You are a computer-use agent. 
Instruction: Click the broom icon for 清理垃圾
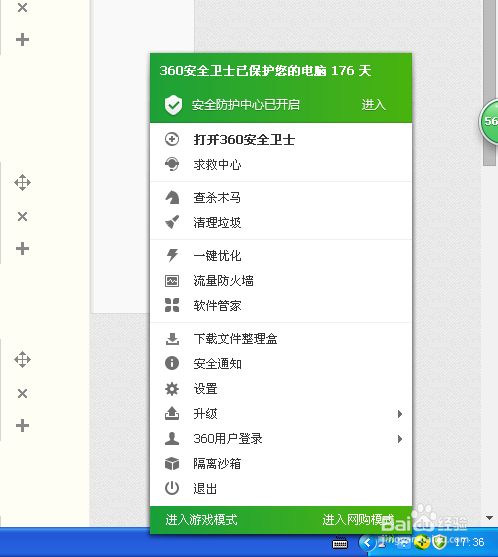pyautogui.click(x=172, y=222)
